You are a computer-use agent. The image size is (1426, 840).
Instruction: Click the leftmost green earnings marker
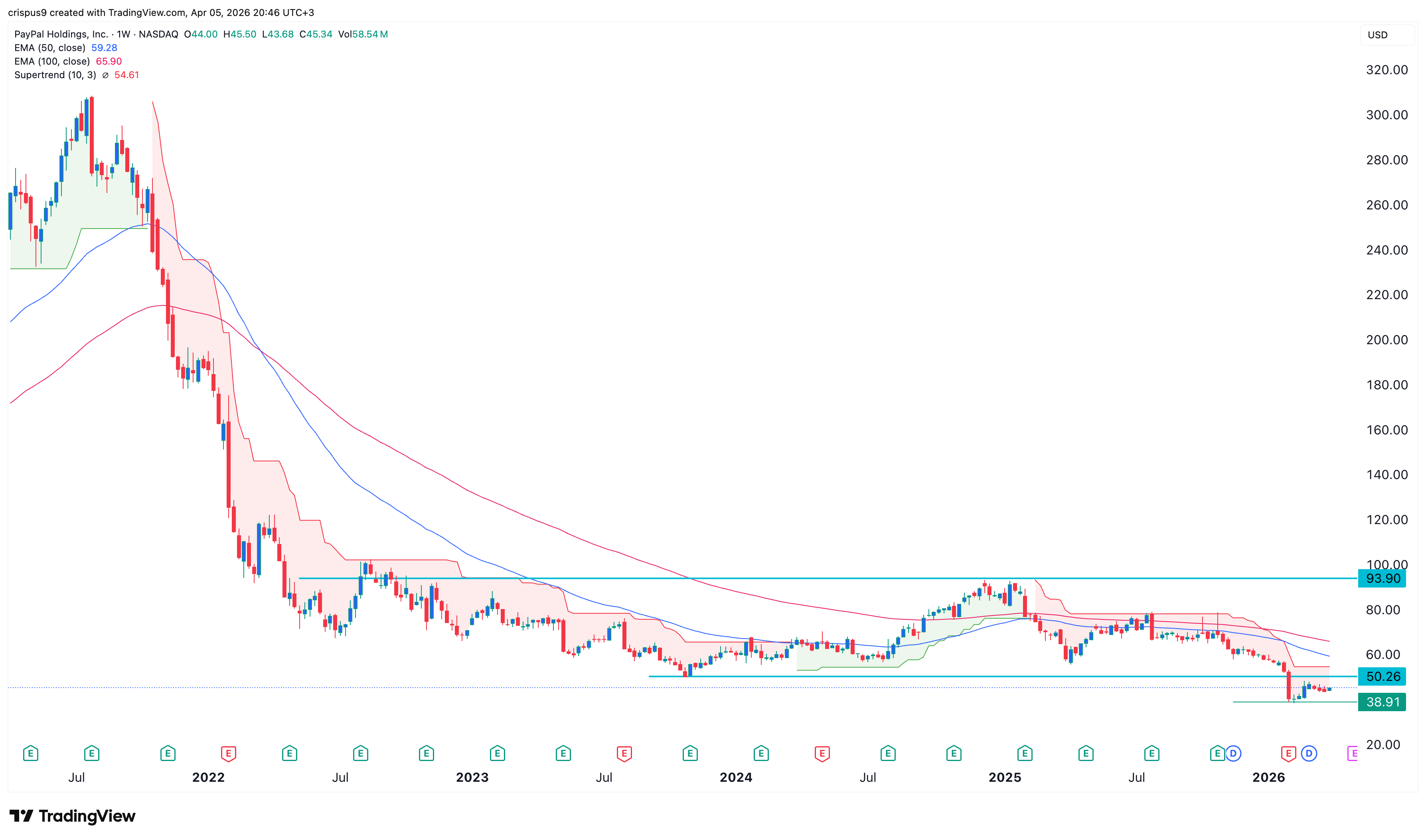[31, 753]
